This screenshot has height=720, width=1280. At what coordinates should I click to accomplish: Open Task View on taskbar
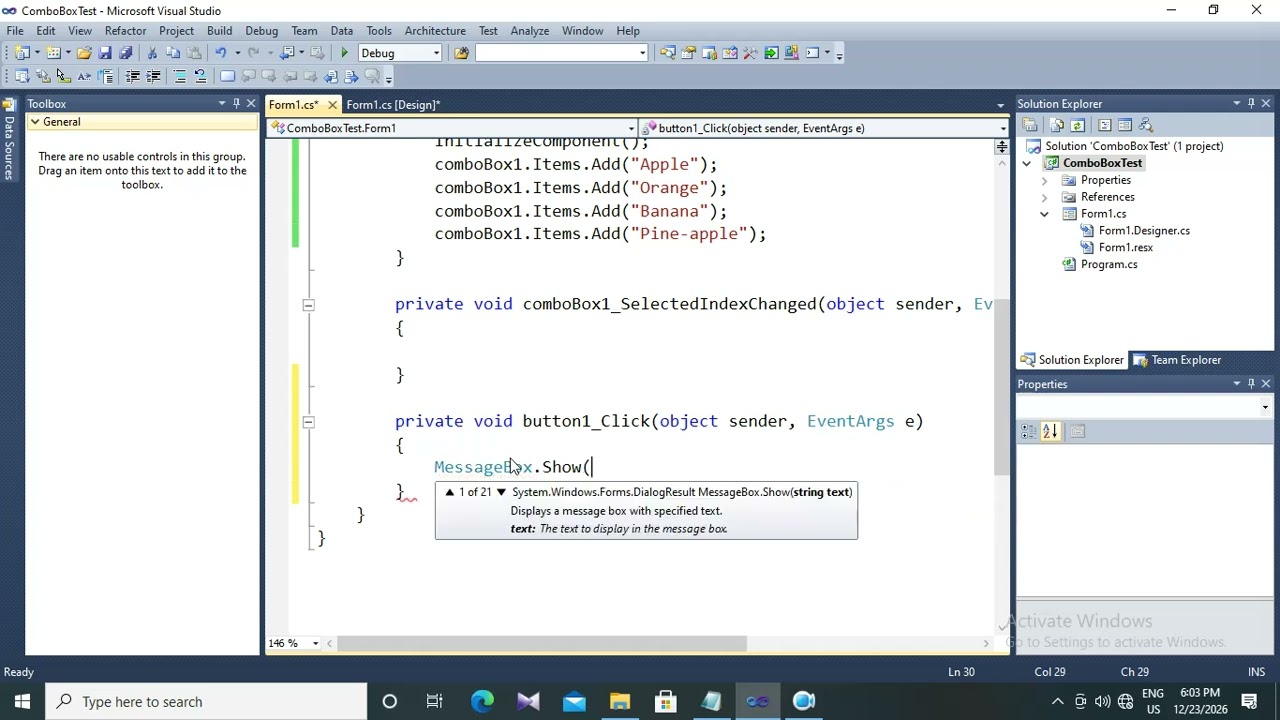pos(435,702)
